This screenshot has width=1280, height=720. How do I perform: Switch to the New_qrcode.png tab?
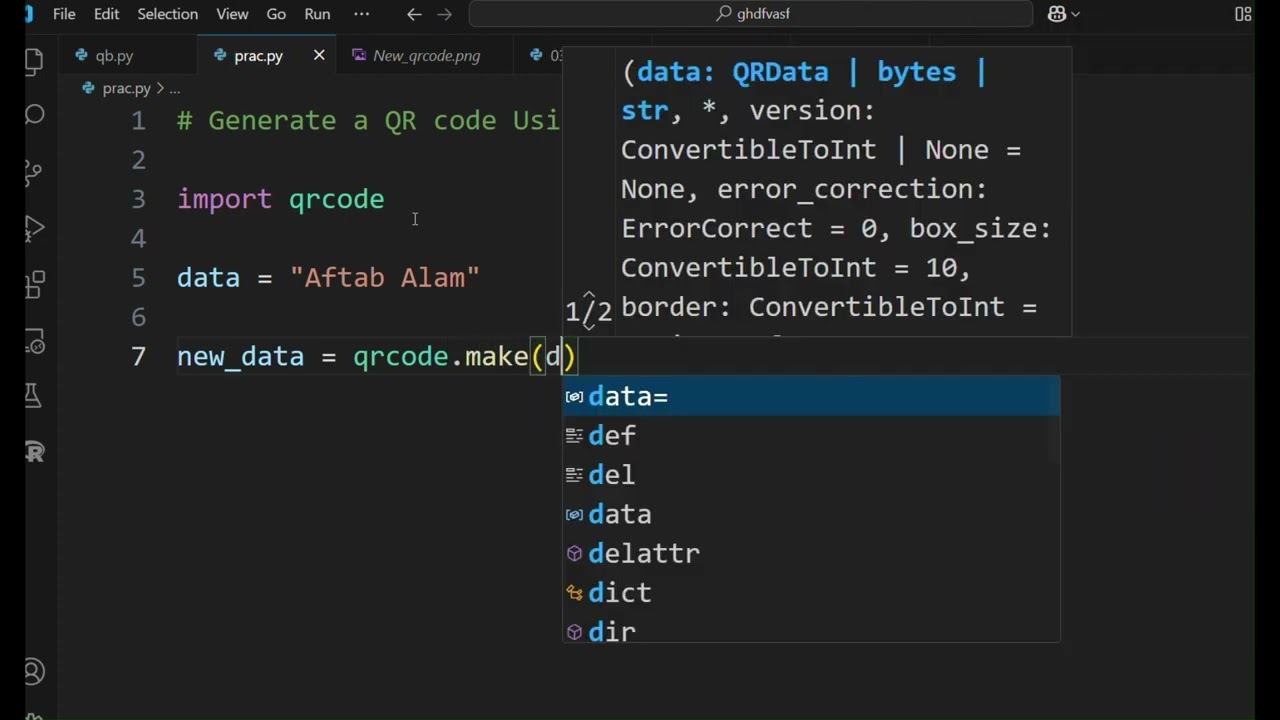click(426, 56)
